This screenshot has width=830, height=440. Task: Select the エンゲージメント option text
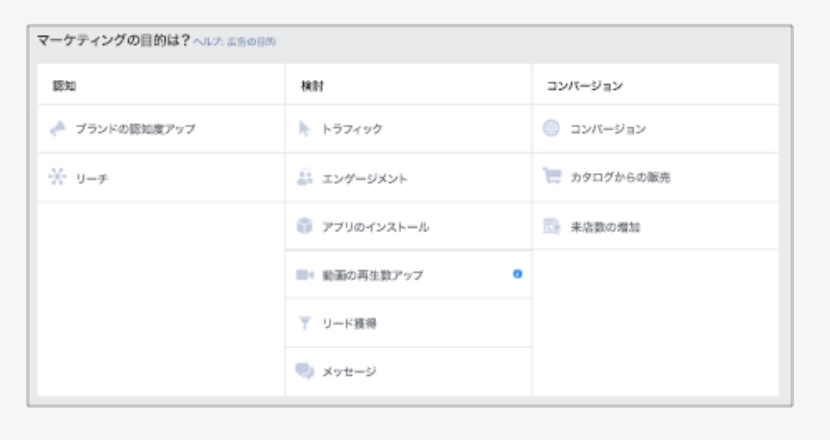[x=364, y=178]
